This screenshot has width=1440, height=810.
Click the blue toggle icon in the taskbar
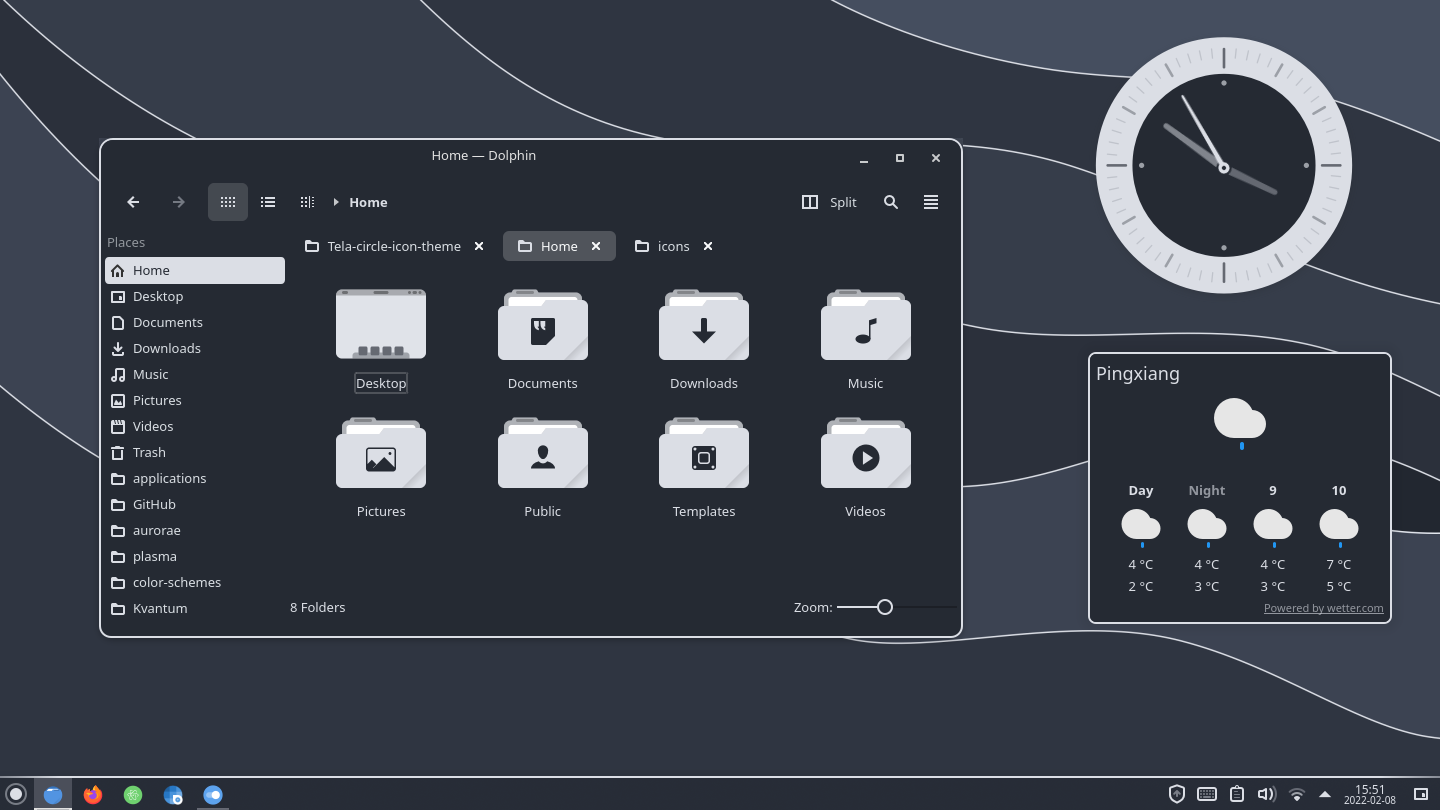tap(213, 794)
